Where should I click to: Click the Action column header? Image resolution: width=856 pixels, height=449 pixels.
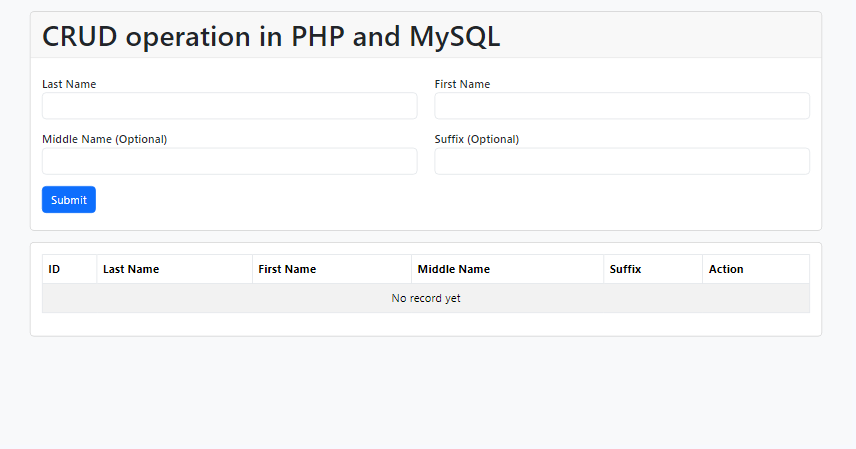(x=756, y=269)
